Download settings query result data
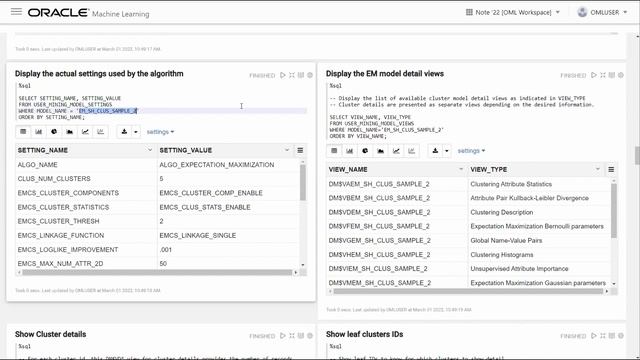 tap(124, 132)
